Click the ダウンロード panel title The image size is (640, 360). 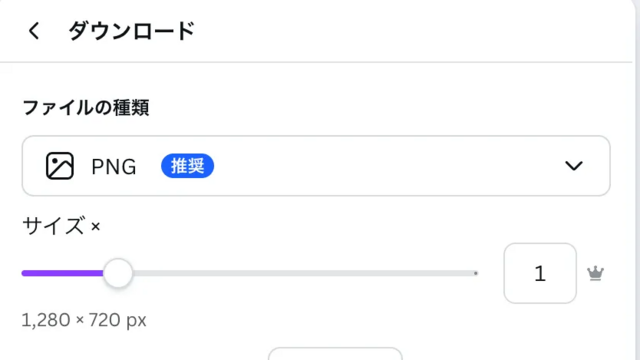point(131,31)
